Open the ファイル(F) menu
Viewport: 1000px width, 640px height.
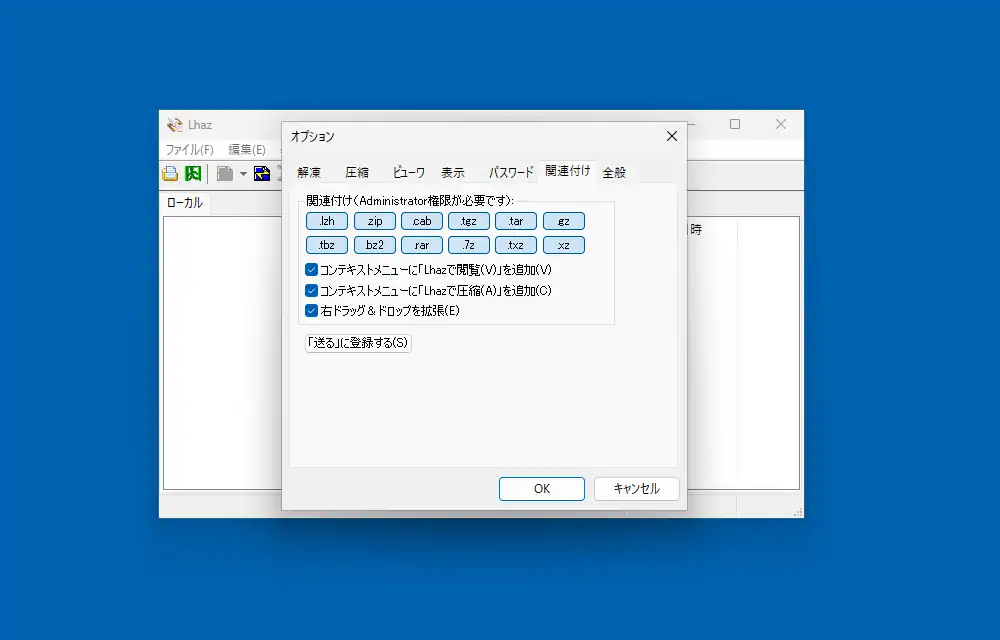(190, 150)
